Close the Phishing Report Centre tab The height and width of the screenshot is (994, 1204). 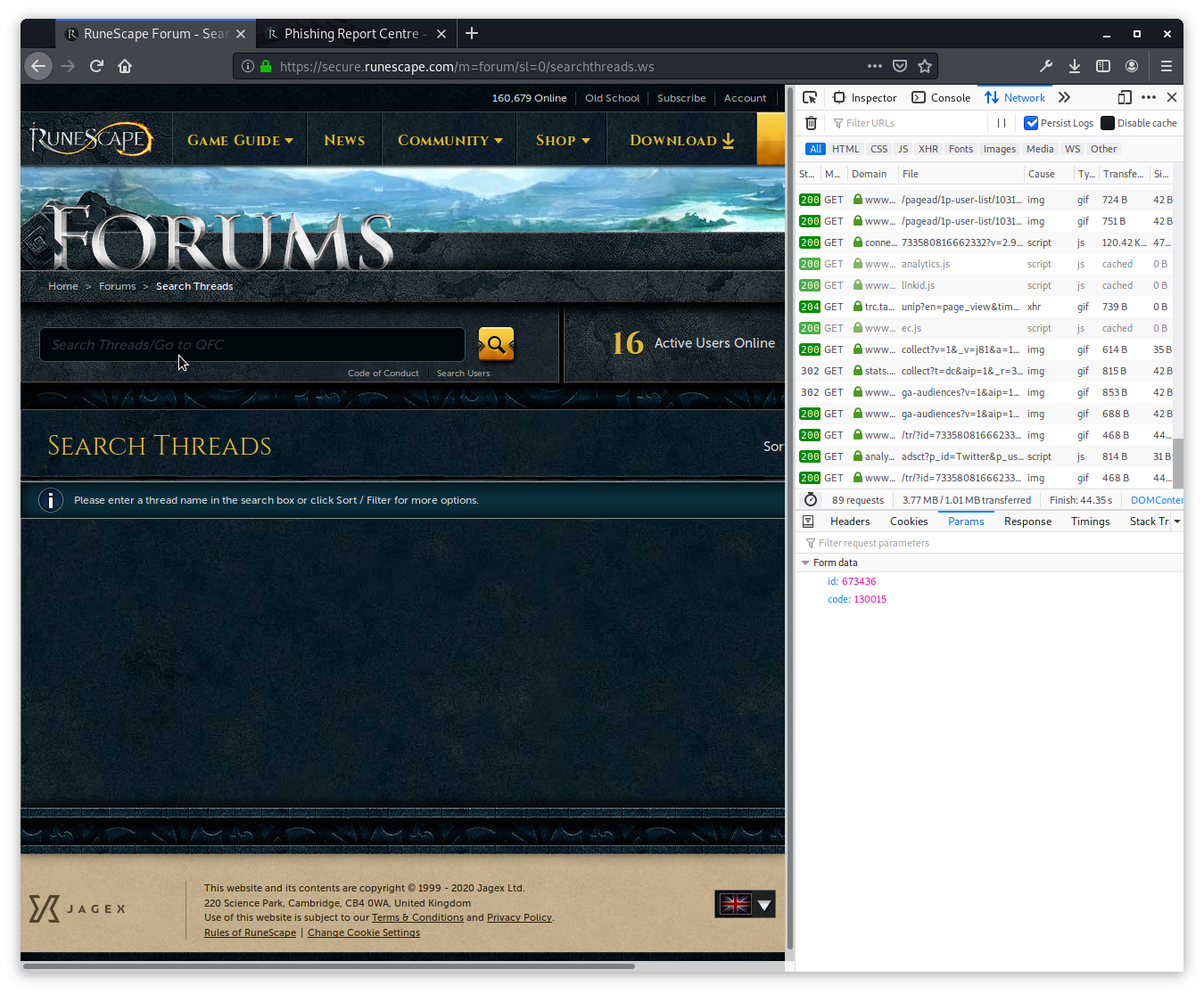pos(441,34)
